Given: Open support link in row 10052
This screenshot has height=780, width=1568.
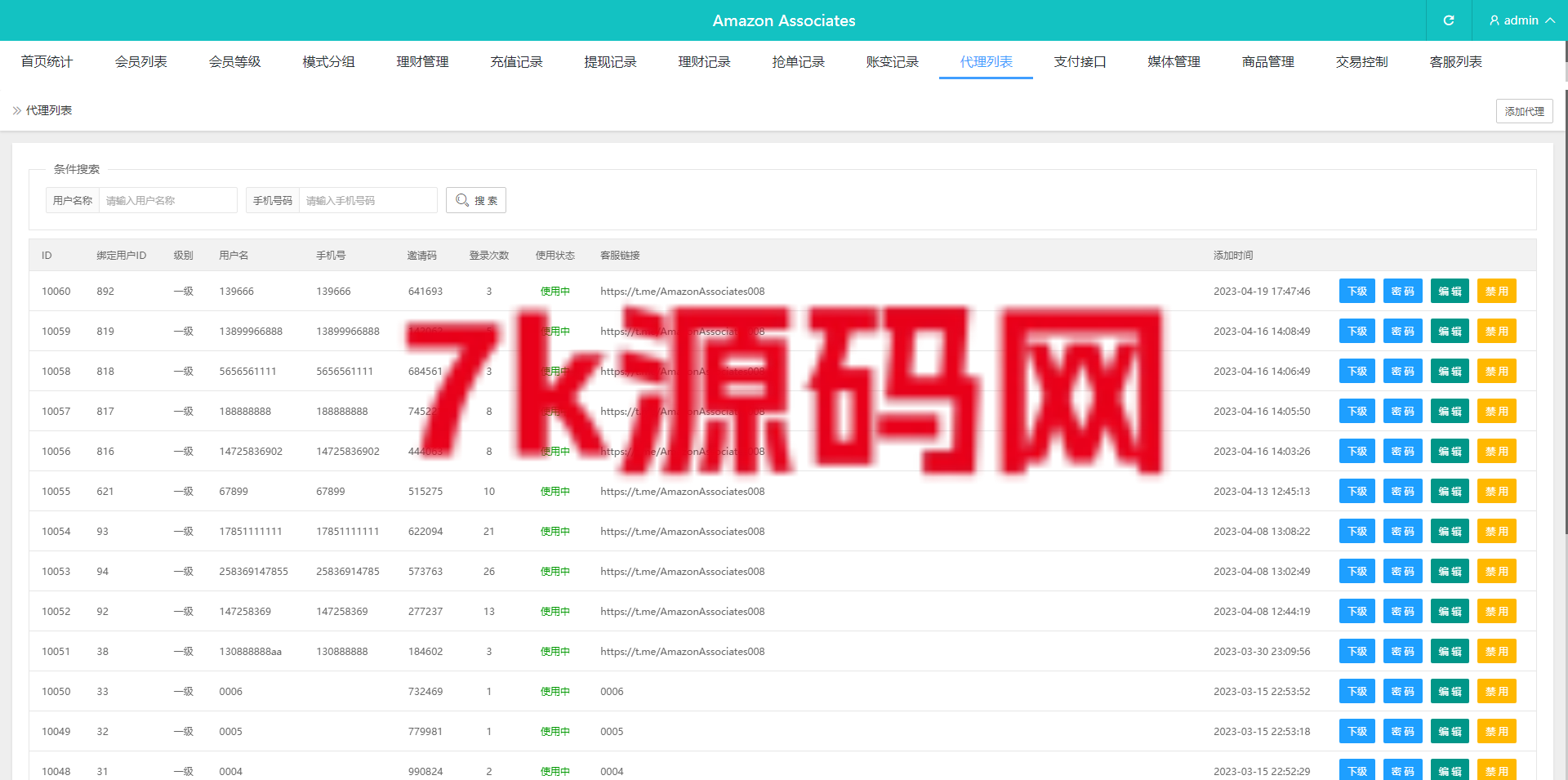Looking at the screenshot, I should click(682, 611).
